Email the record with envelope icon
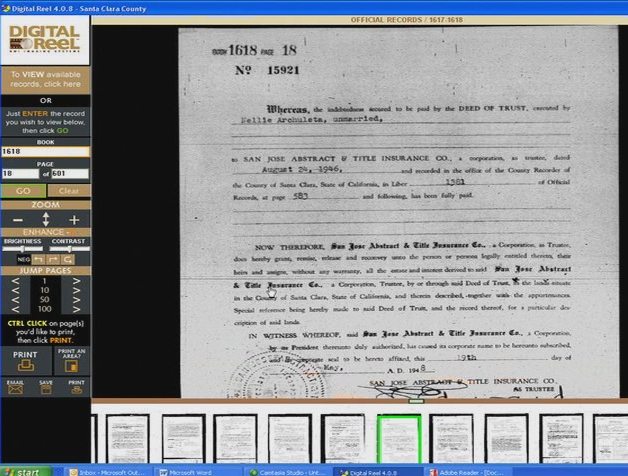The image size is (628, 476). click(15, 387)
